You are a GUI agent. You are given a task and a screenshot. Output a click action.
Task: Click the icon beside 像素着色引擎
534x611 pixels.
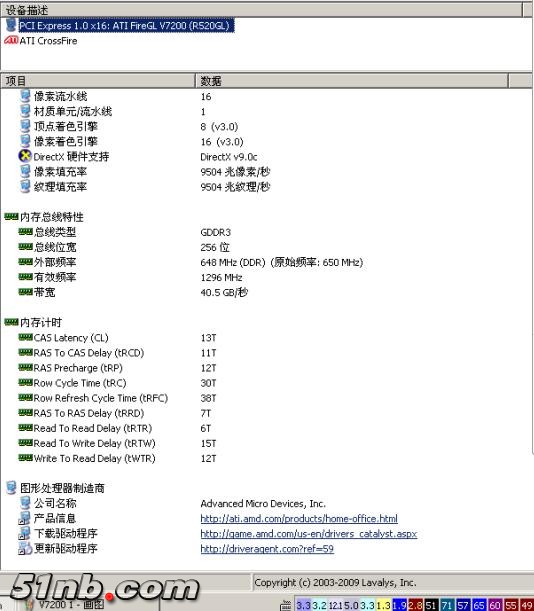(x=25, y=141)
